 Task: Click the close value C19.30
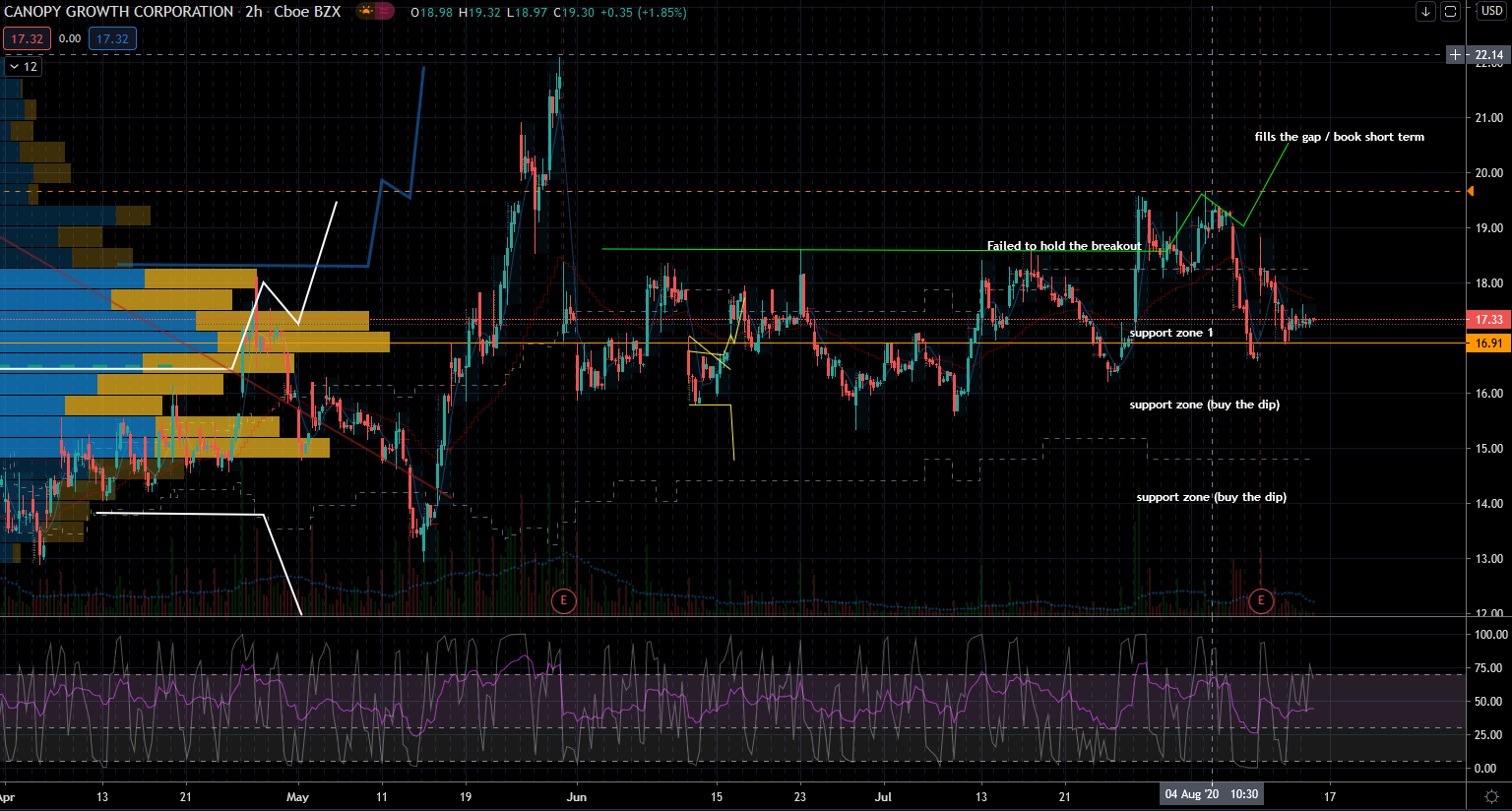coord(574,13)
